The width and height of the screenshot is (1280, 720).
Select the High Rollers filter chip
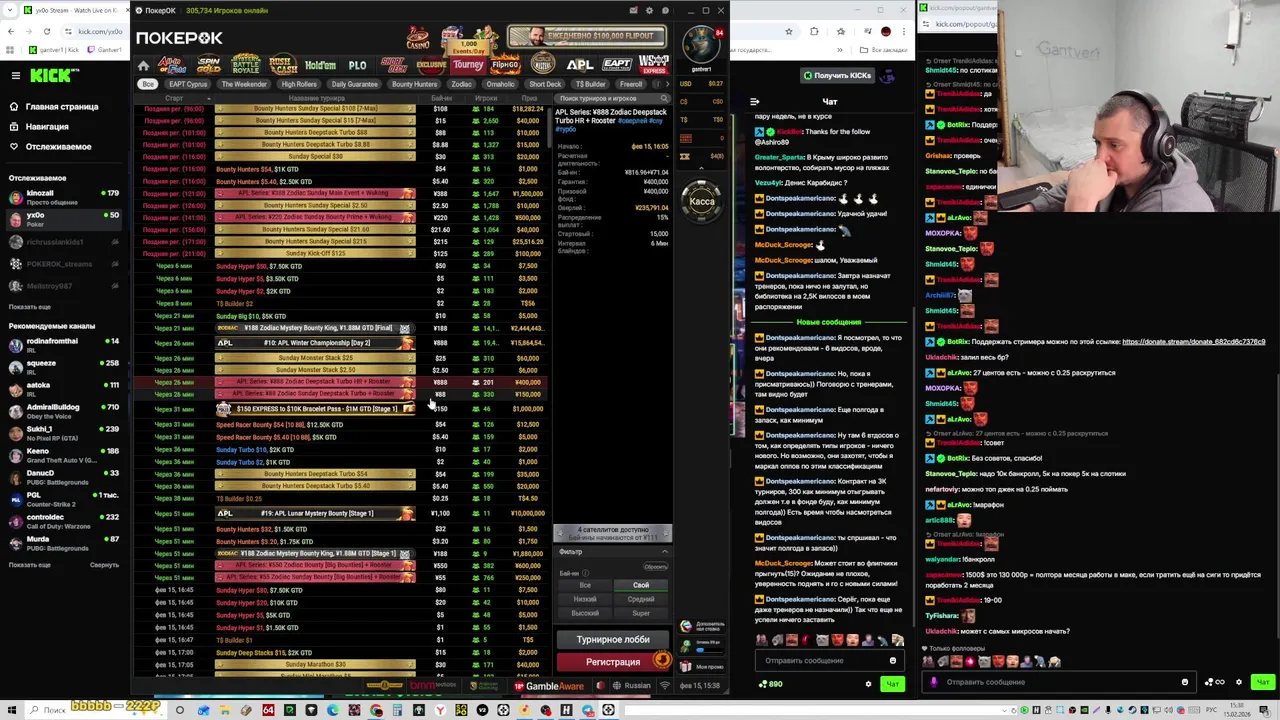pos(299,85)
